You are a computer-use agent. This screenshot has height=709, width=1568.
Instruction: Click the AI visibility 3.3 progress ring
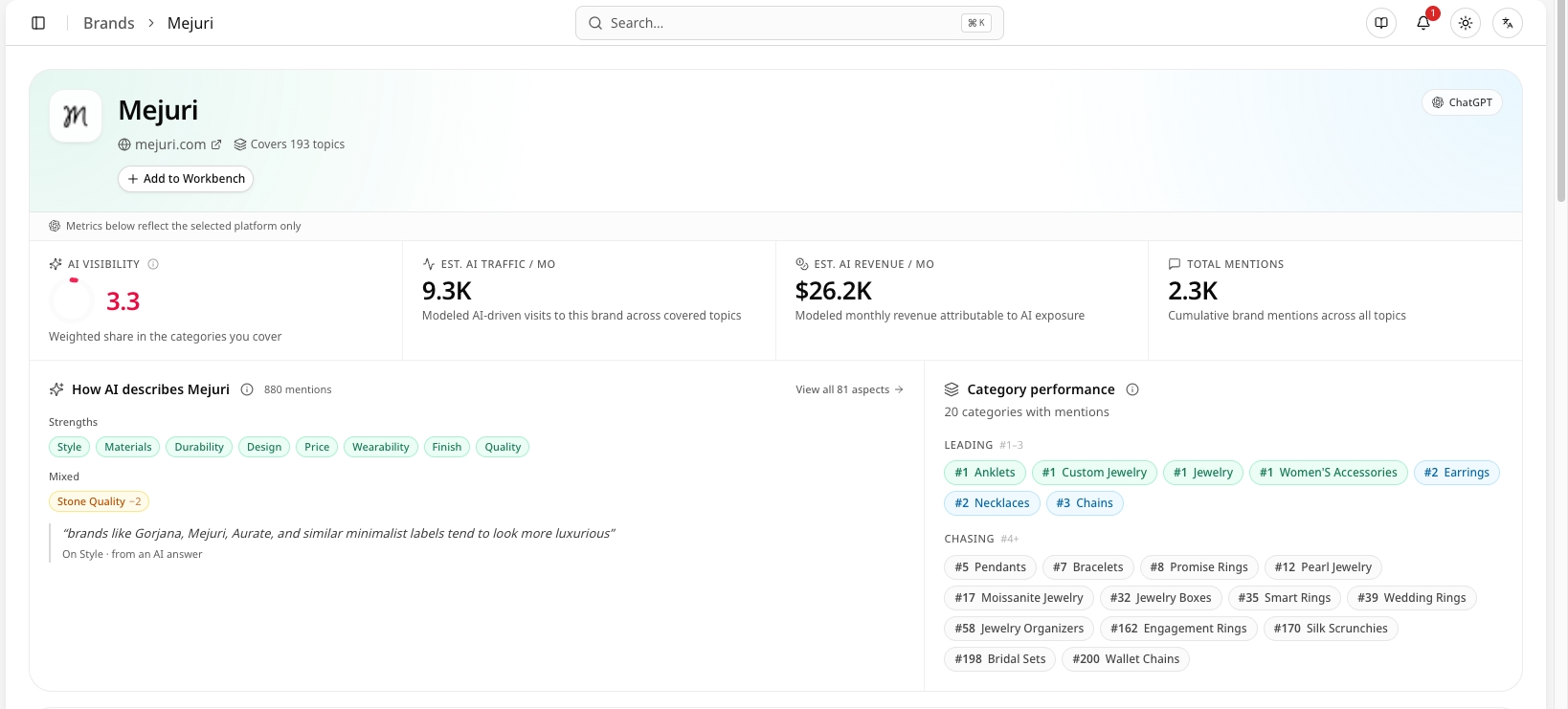72,300
